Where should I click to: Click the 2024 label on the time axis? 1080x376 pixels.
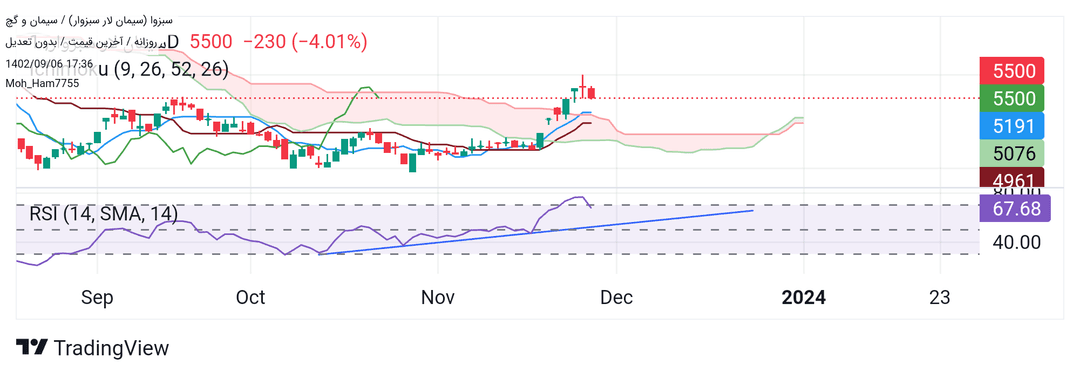[x=804, y=297]
